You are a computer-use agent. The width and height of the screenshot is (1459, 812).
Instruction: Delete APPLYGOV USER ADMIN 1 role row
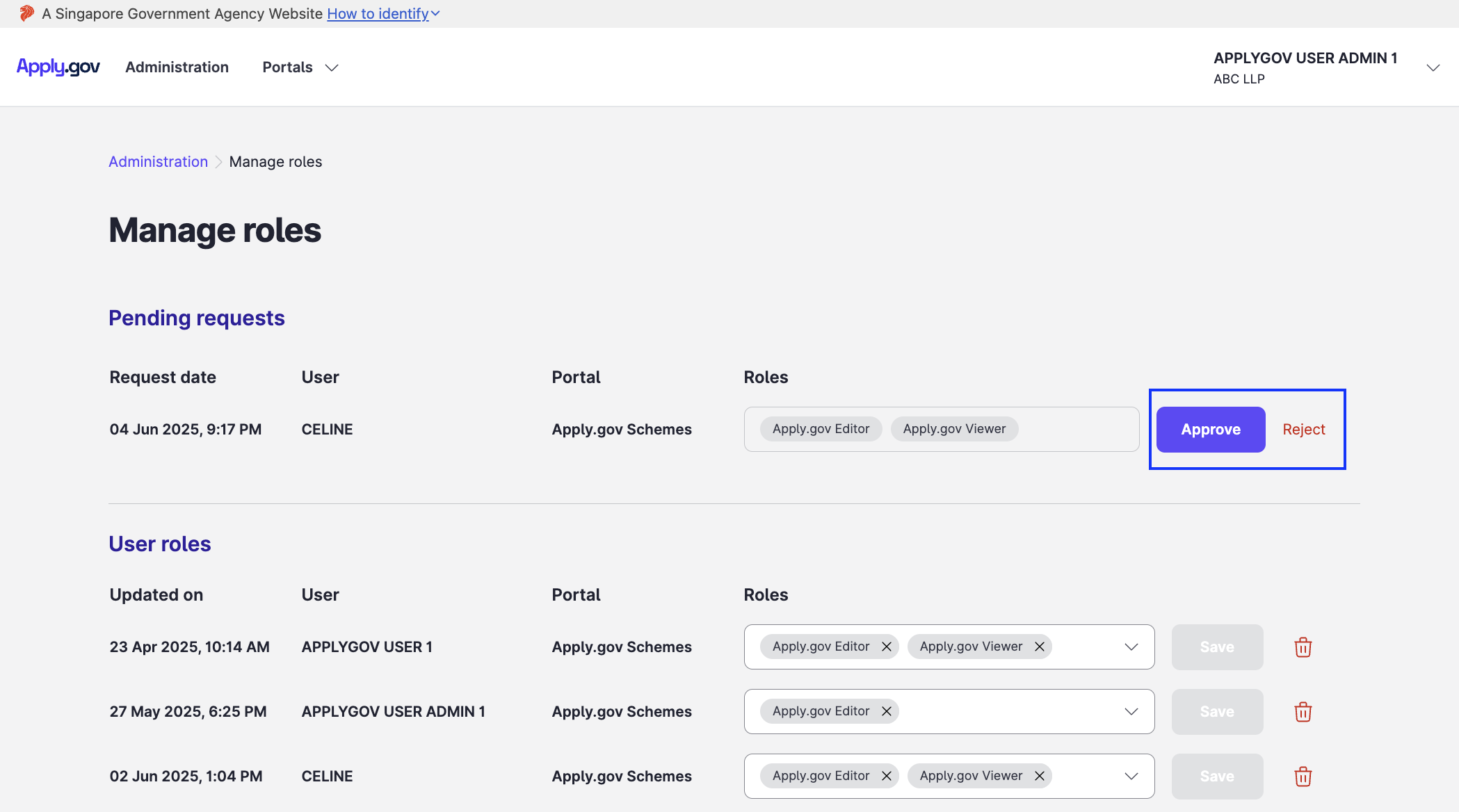click(x=1303, y=712)
